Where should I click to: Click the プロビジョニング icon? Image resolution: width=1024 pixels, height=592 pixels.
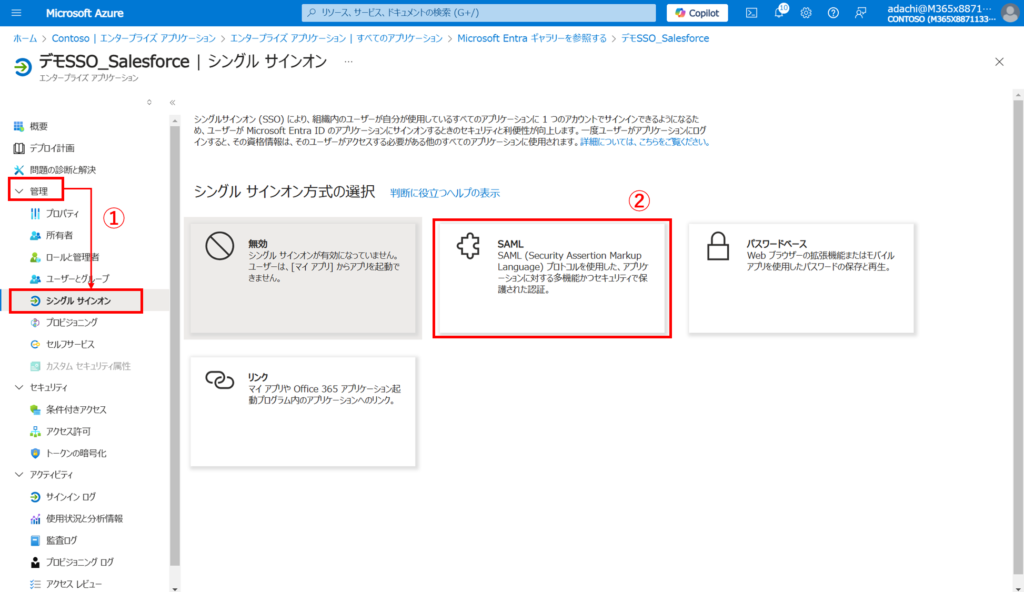[35, 323]
